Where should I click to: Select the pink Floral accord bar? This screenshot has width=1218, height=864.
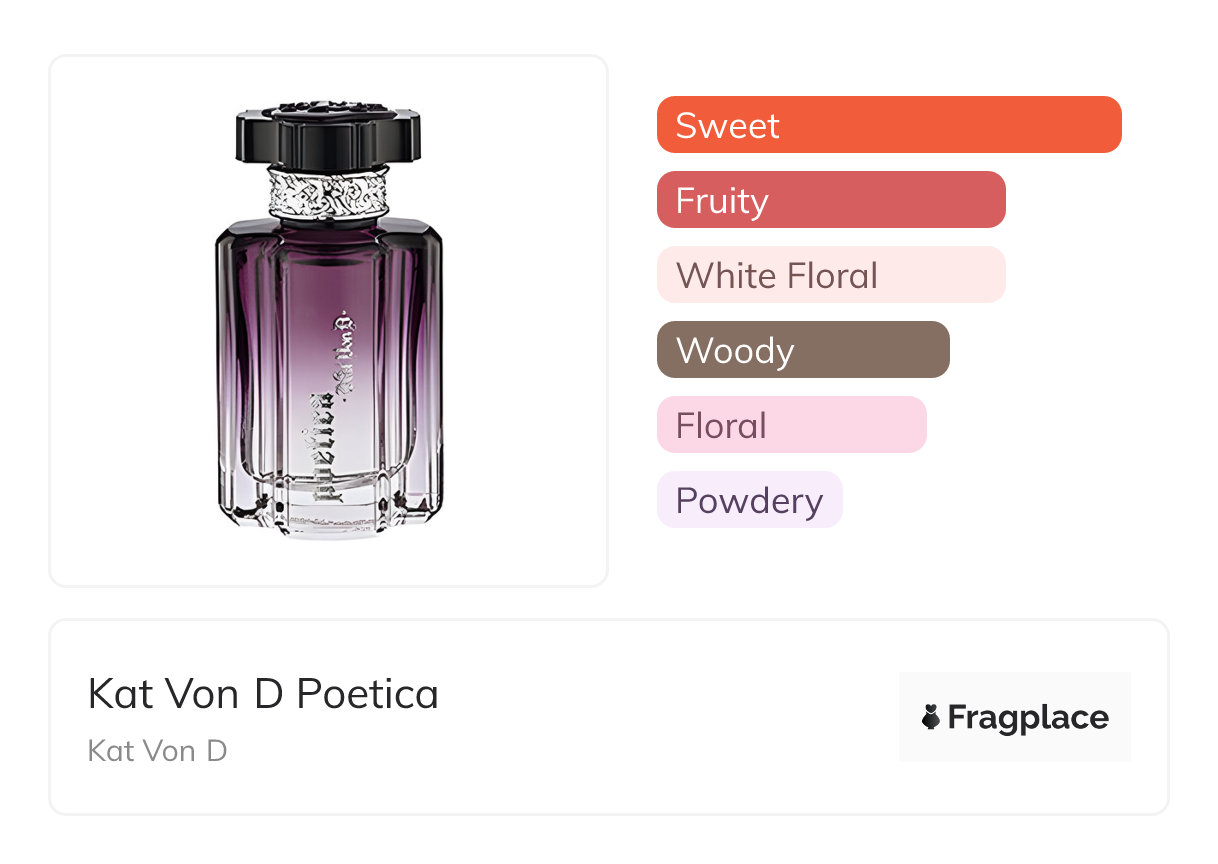pos(792,425)
